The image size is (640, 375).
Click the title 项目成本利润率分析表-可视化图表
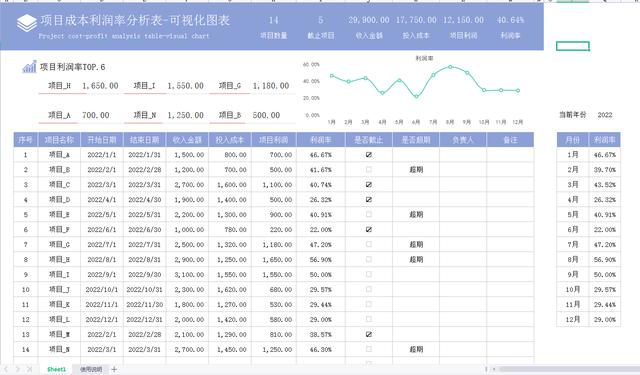tap(135, 20)
